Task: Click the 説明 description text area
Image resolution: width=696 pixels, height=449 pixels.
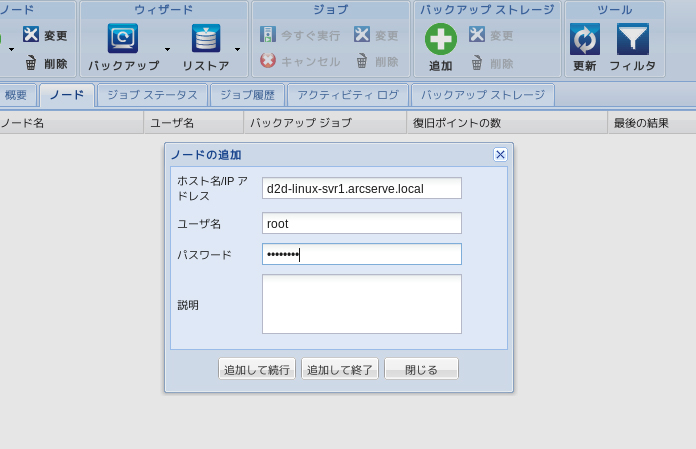Action: pyautogui.click(x=362, y=304)
